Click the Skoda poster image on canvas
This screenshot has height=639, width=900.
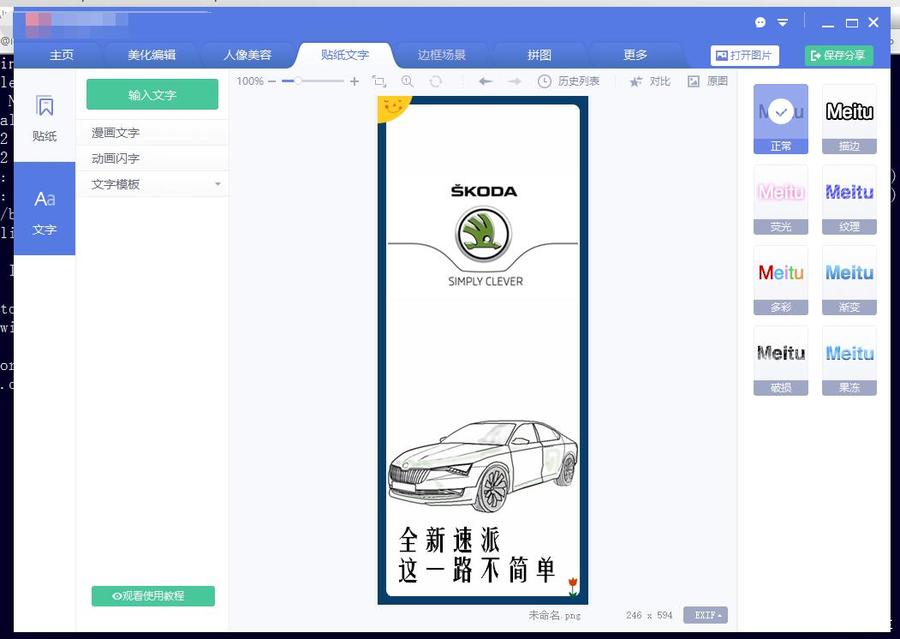[483, 350]
